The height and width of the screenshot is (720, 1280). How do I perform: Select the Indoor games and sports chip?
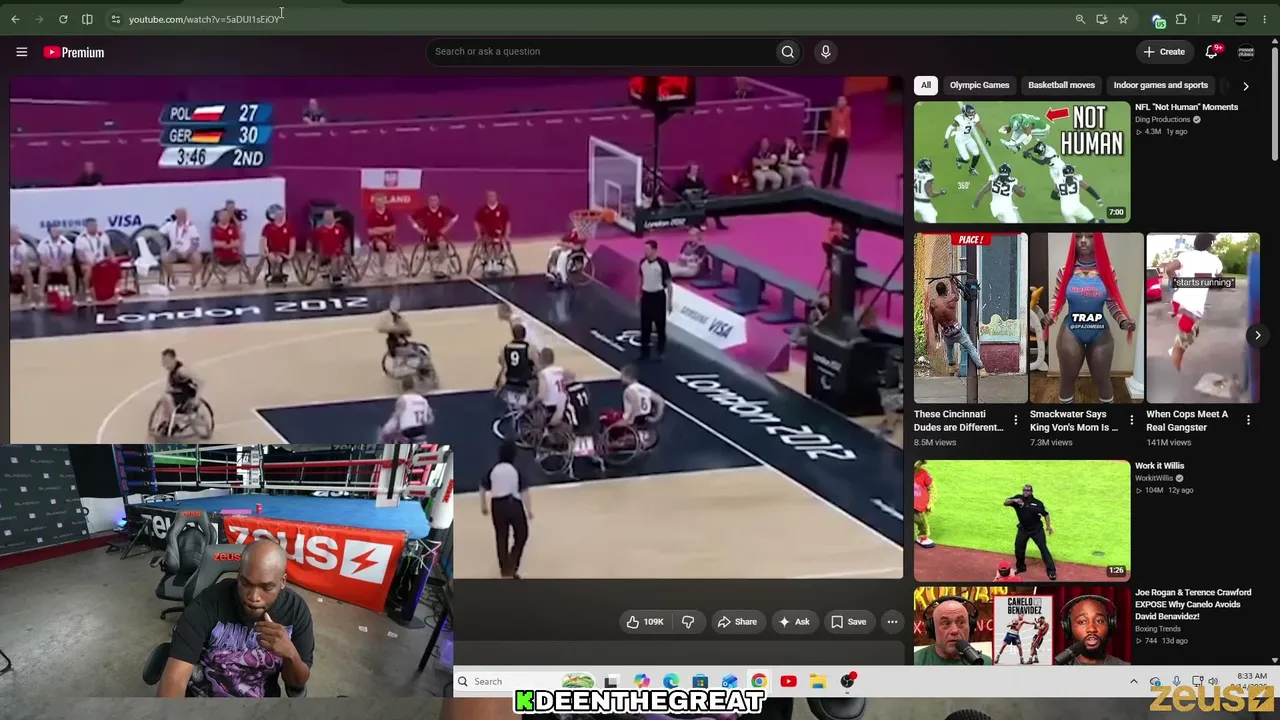tap(1160, 85)
